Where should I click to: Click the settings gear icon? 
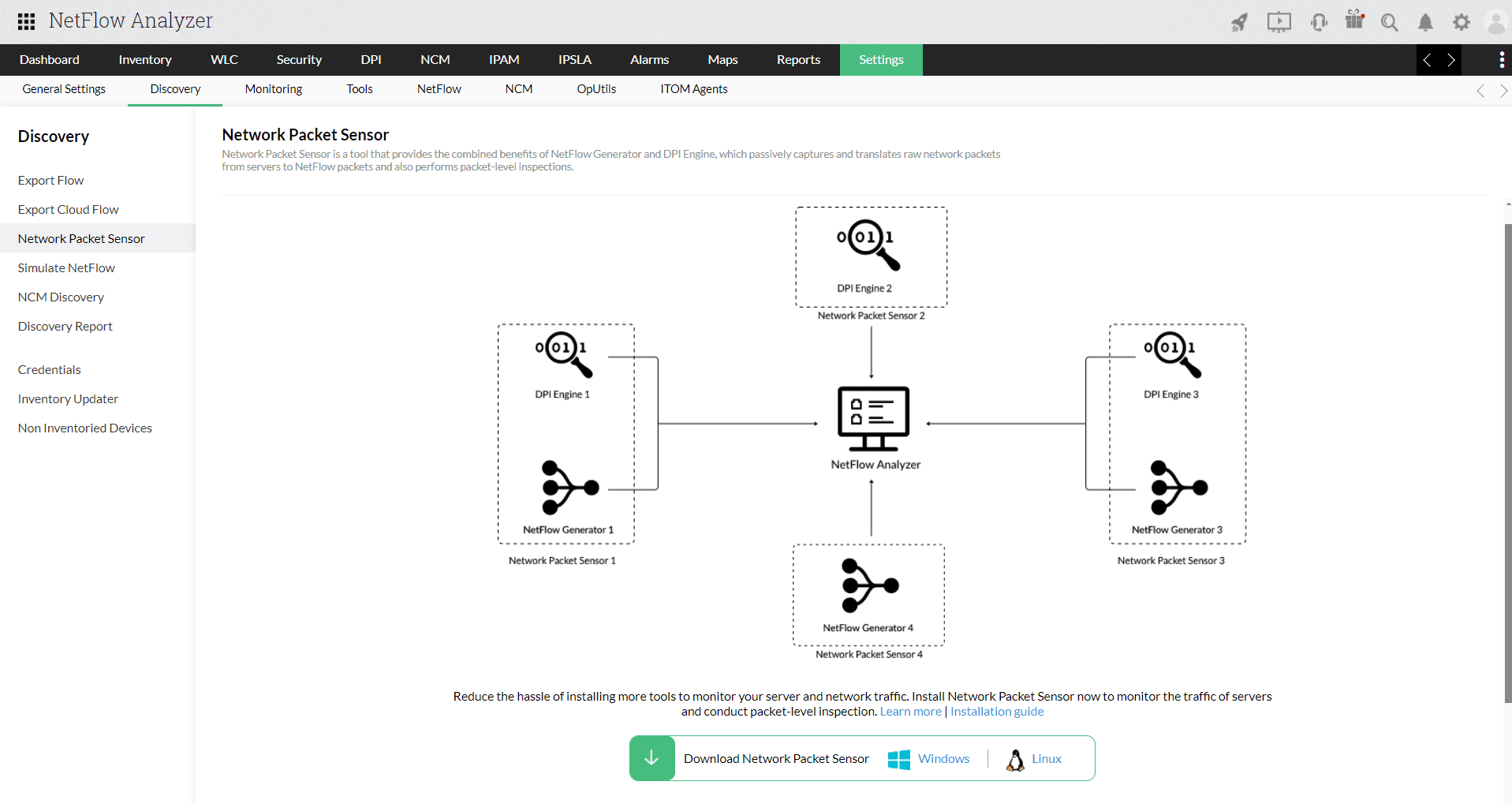click(1462, 22)
